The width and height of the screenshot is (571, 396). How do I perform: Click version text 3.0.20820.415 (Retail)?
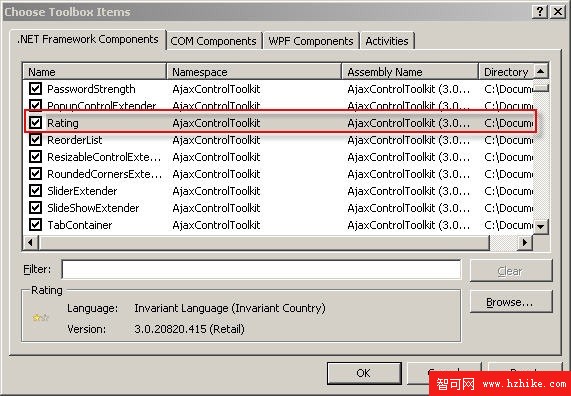pos(189,329)
